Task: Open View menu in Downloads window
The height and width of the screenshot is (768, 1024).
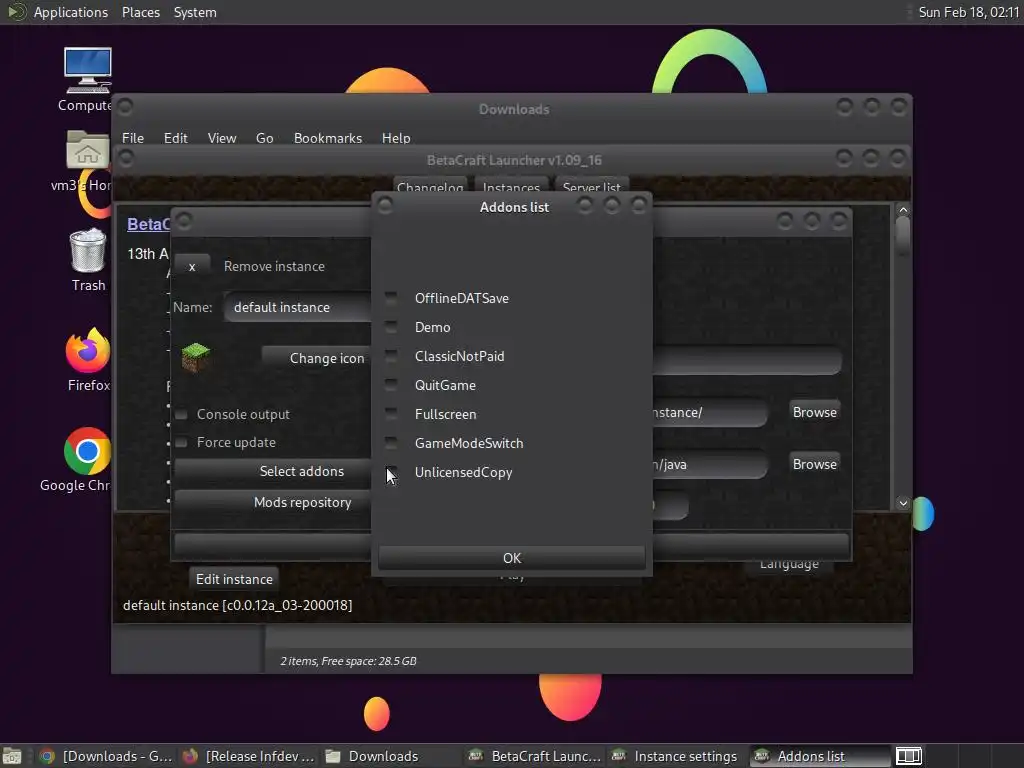Action: [222, 138]
